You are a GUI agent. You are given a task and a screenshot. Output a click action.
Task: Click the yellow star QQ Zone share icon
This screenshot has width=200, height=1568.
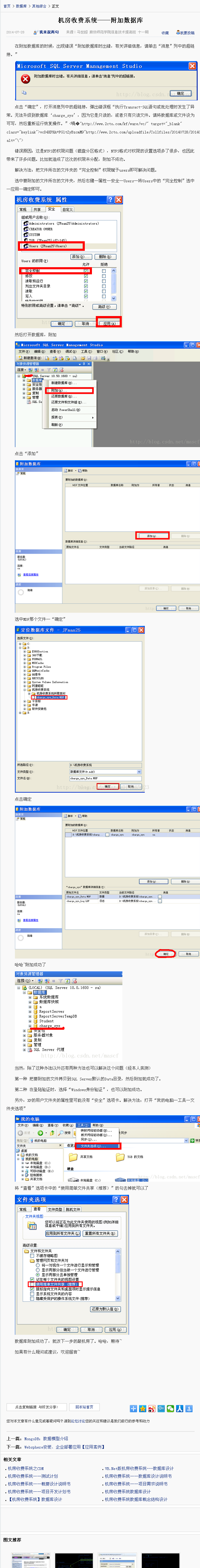143,1409
